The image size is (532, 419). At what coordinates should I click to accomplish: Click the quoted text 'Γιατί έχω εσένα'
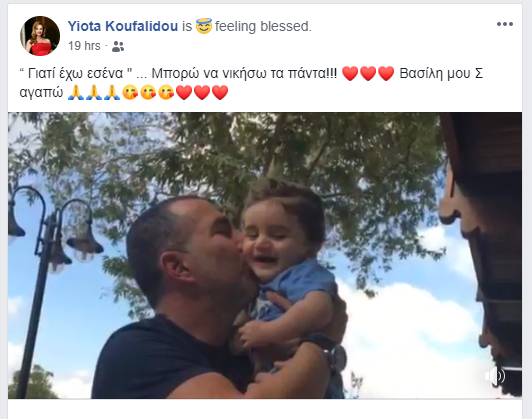tap(76, 73)
